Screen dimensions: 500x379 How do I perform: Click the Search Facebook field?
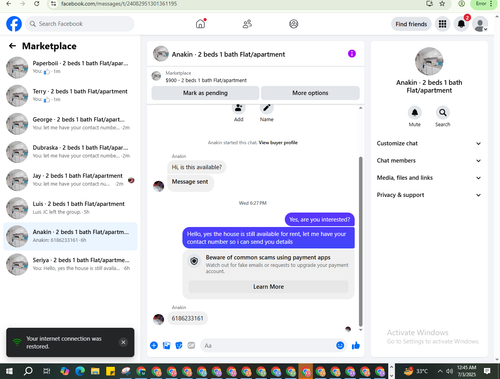click(80, 24)
